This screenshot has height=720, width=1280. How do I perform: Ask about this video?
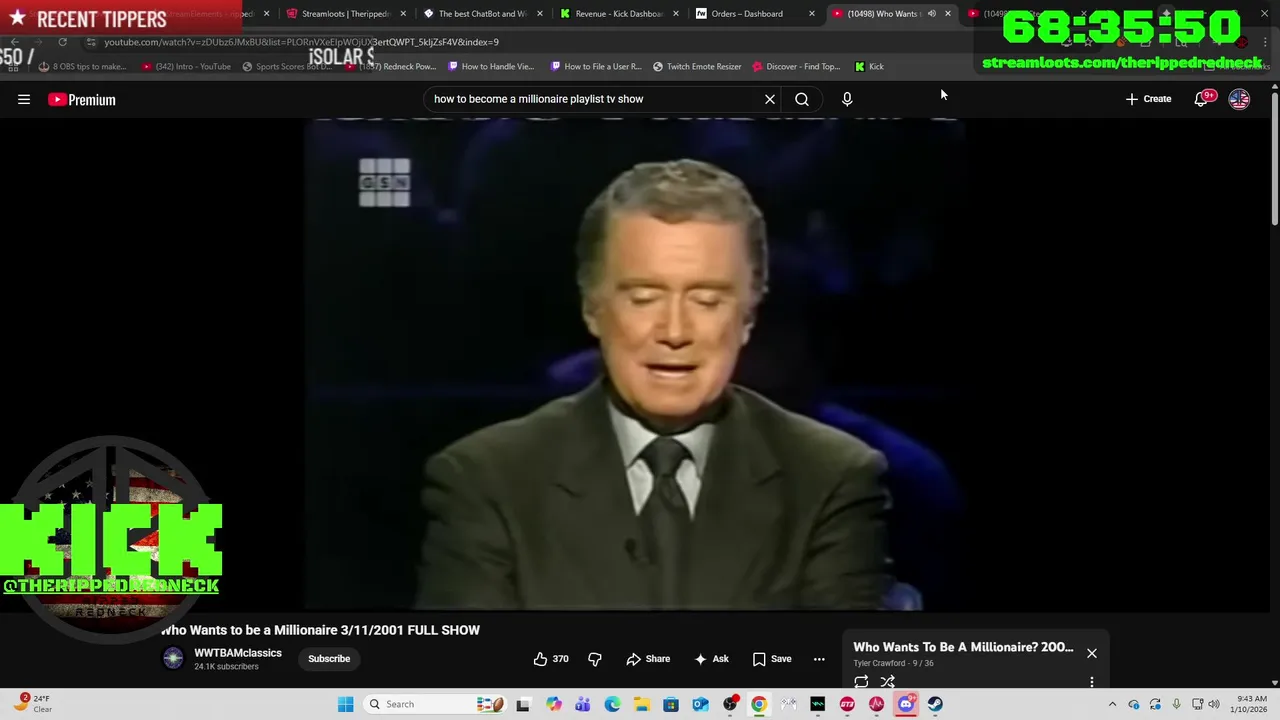pos(711,659)
